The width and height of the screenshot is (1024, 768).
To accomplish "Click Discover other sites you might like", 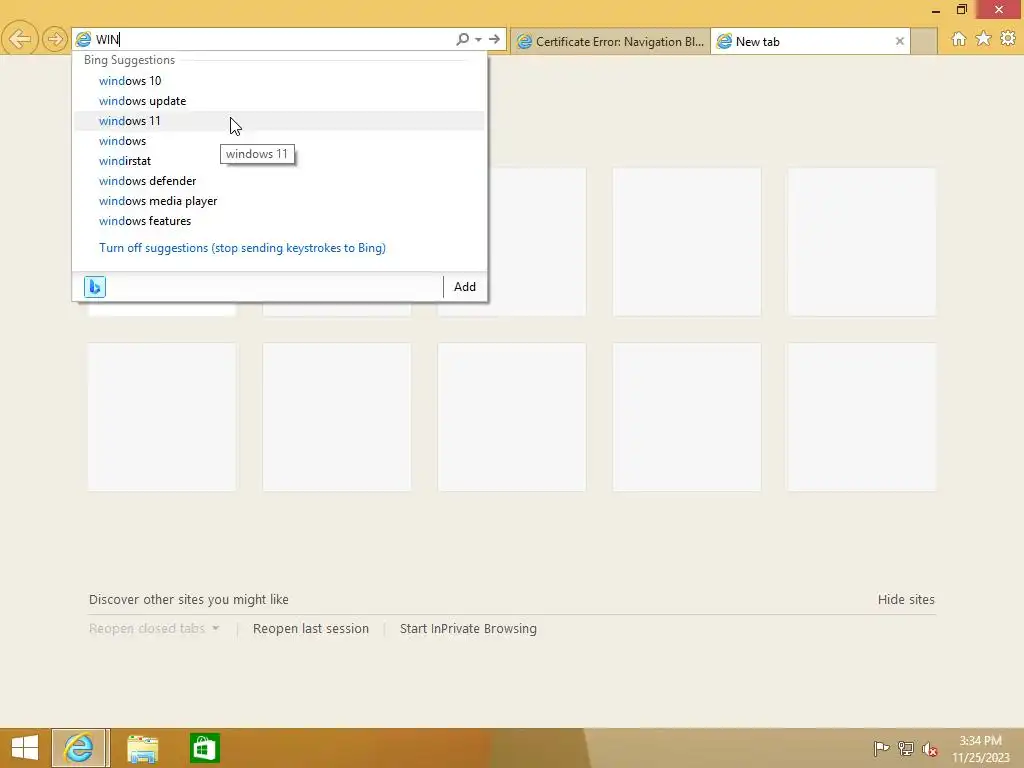I will [x=189, y=599].
